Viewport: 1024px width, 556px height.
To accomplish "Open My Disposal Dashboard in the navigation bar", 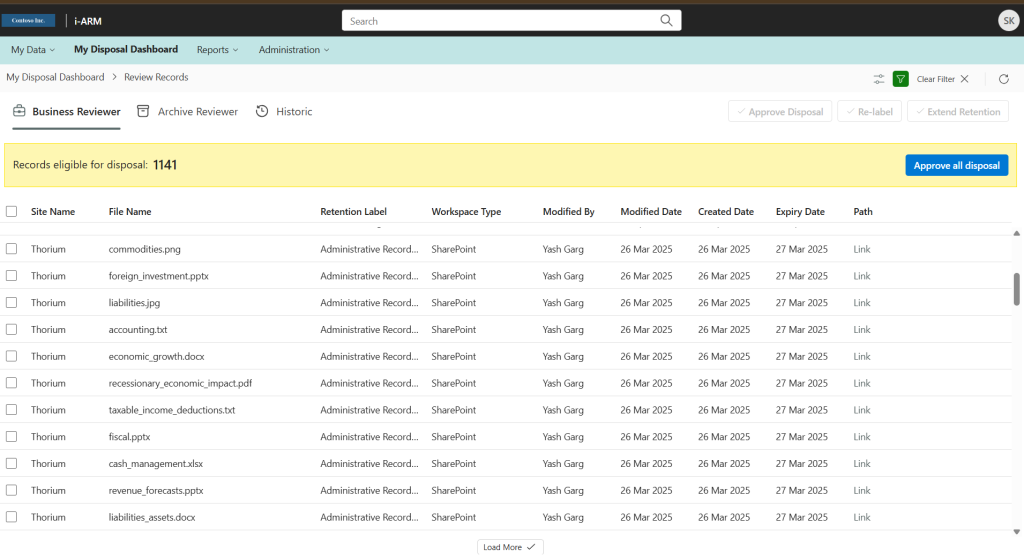I will coord(126,49).
